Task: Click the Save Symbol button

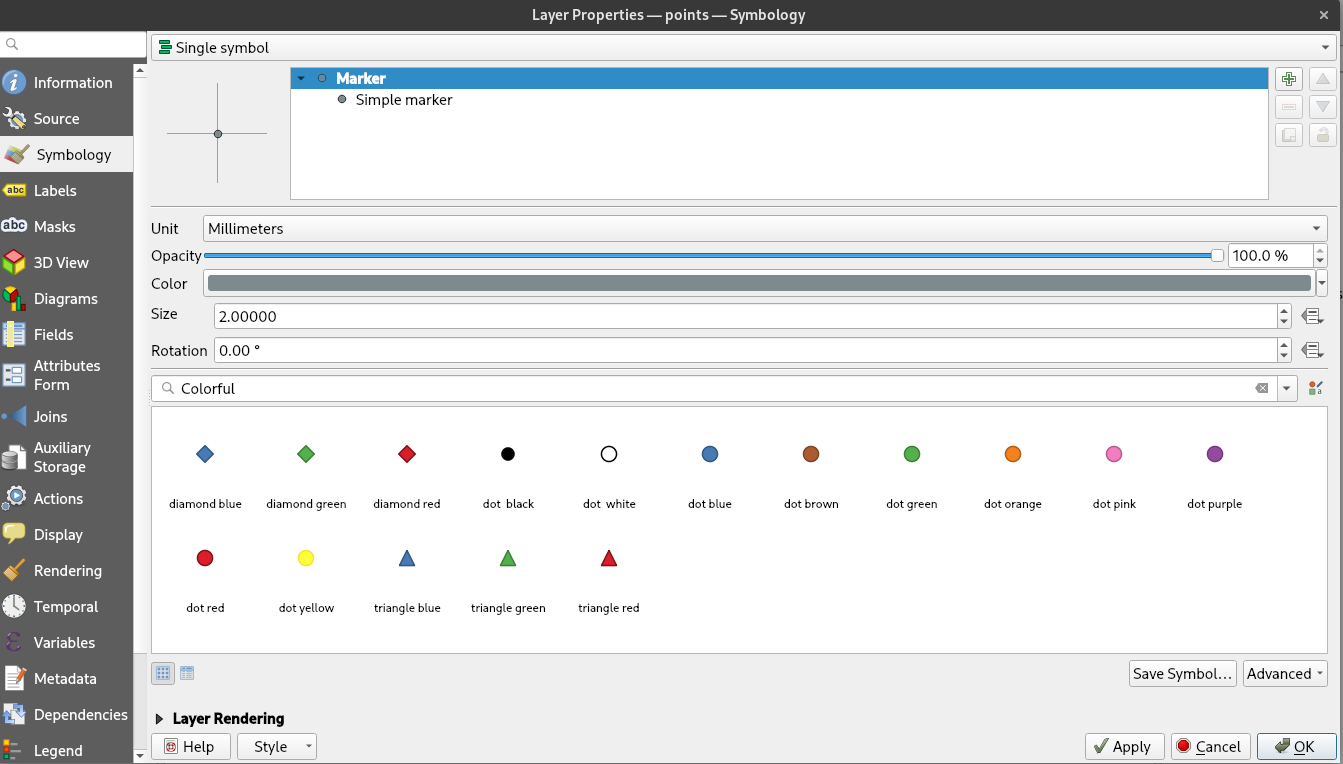Action: 1181,673
